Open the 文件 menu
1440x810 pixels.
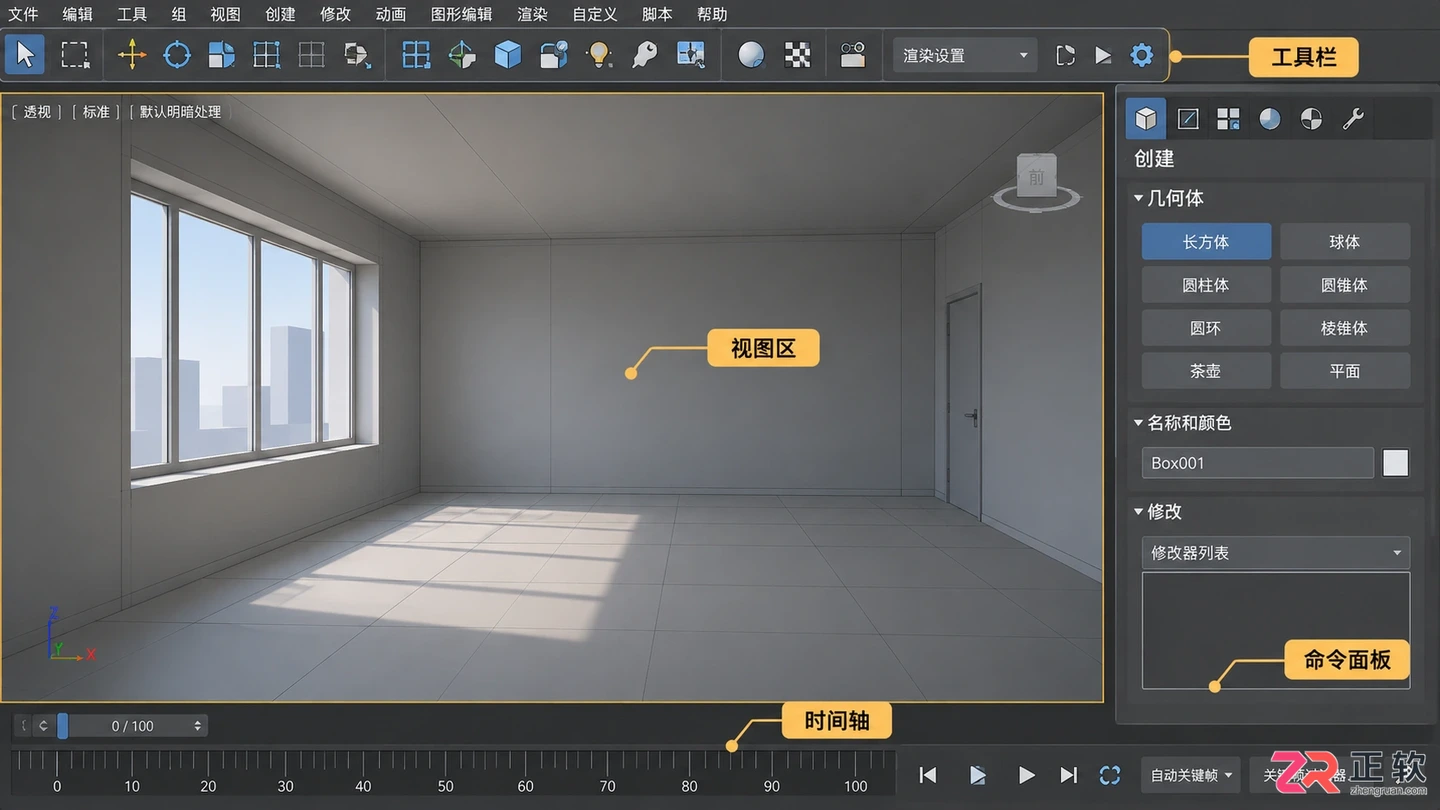(23, 14)
